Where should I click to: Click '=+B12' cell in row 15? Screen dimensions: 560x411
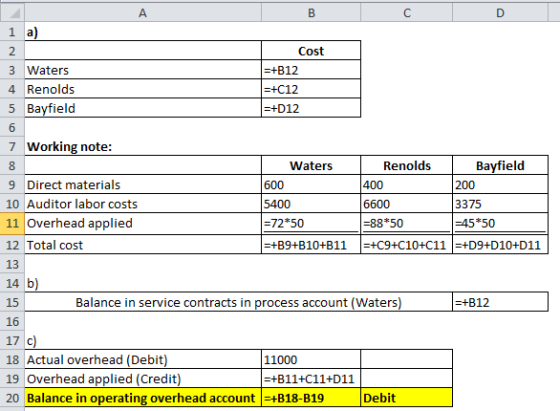pos(500,302)
